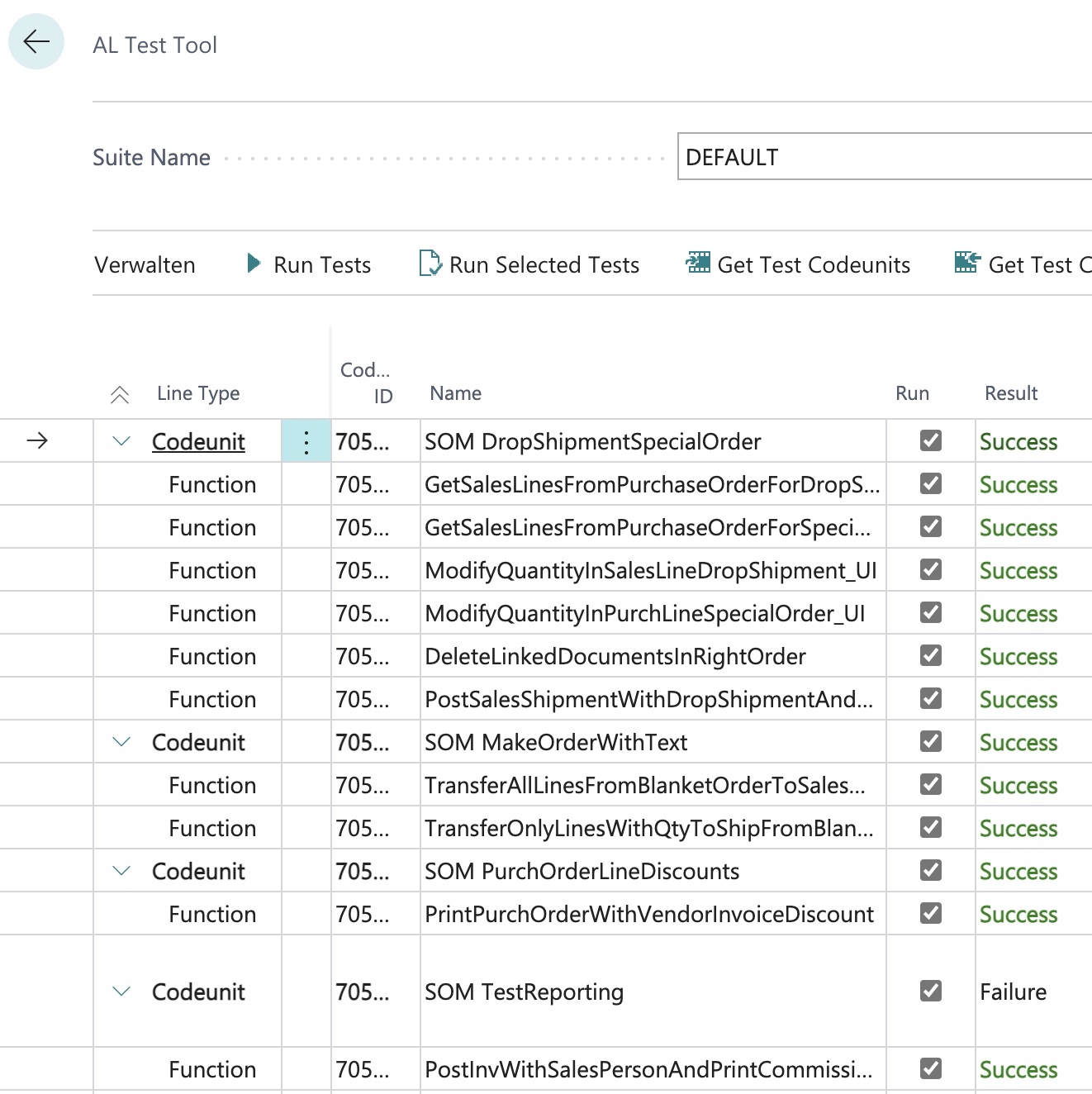1092x1094 pixels.
Task: Click the Cod... ID column header
Action: point(366,382)
